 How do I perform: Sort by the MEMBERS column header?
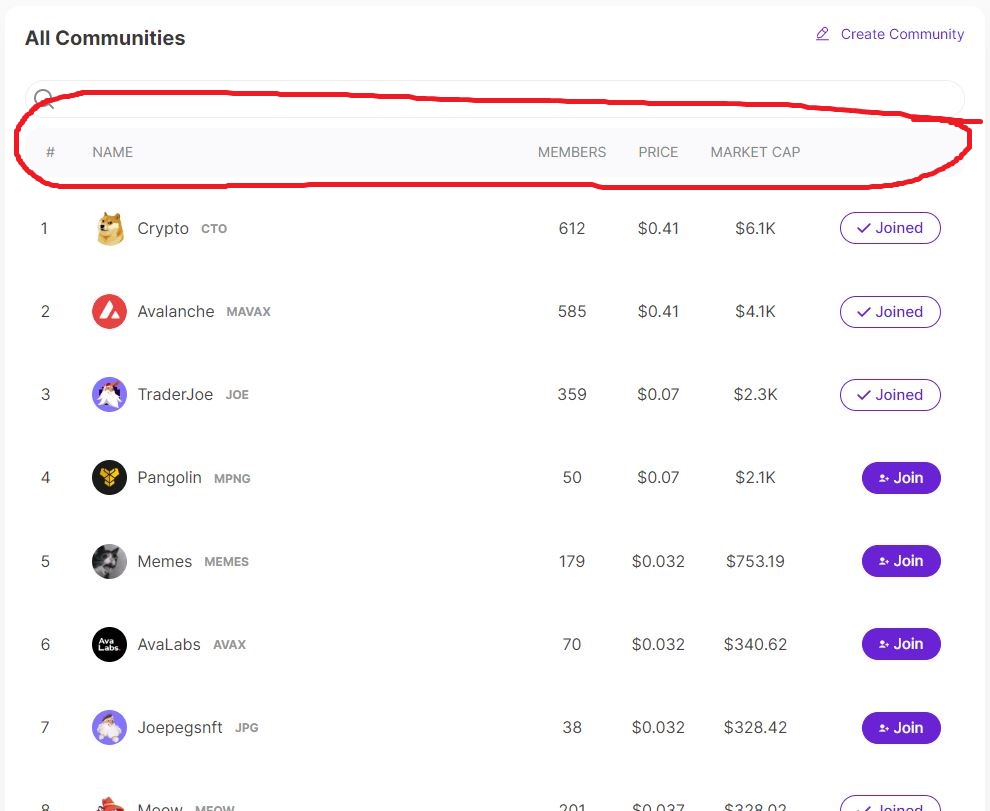click(572, 152)
